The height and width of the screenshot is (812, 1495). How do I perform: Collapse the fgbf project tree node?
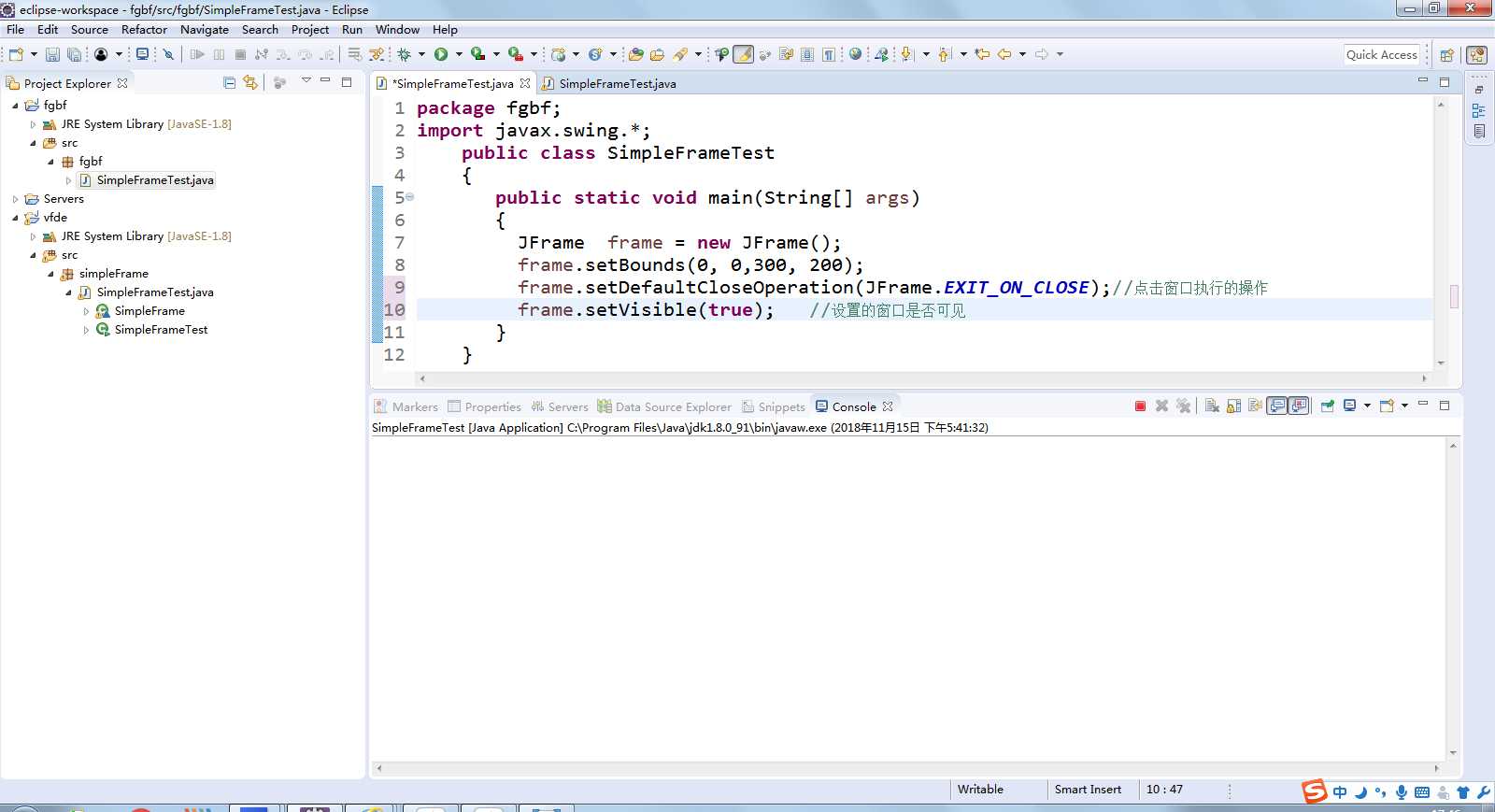pos(15,106)
